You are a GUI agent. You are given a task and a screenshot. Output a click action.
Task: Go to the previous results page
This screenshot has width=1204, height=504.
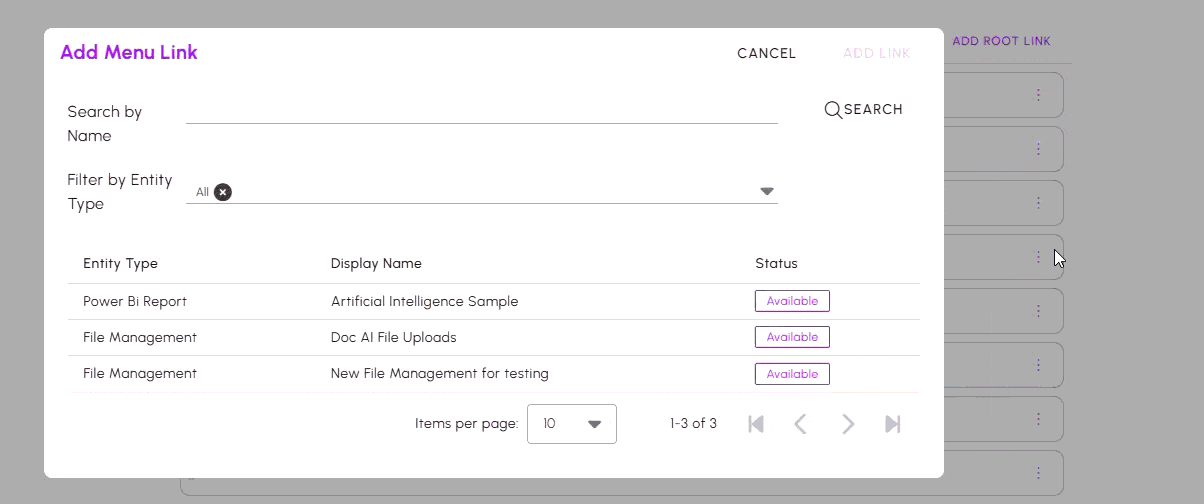tap(800, 424)
